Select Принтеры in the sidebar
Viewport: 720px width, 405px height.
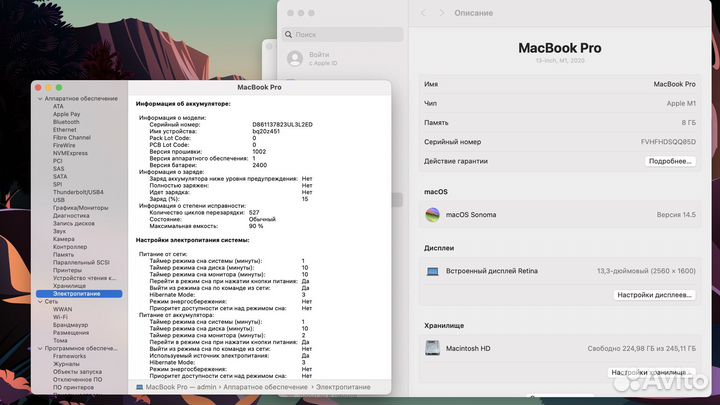[67, 270]
